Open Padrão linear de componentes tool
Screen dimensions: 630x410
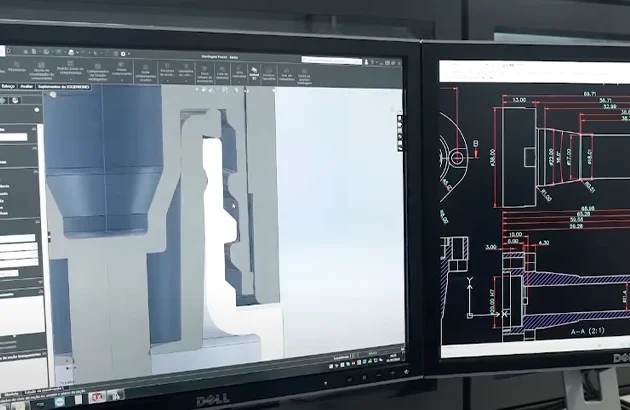point(70,70)
